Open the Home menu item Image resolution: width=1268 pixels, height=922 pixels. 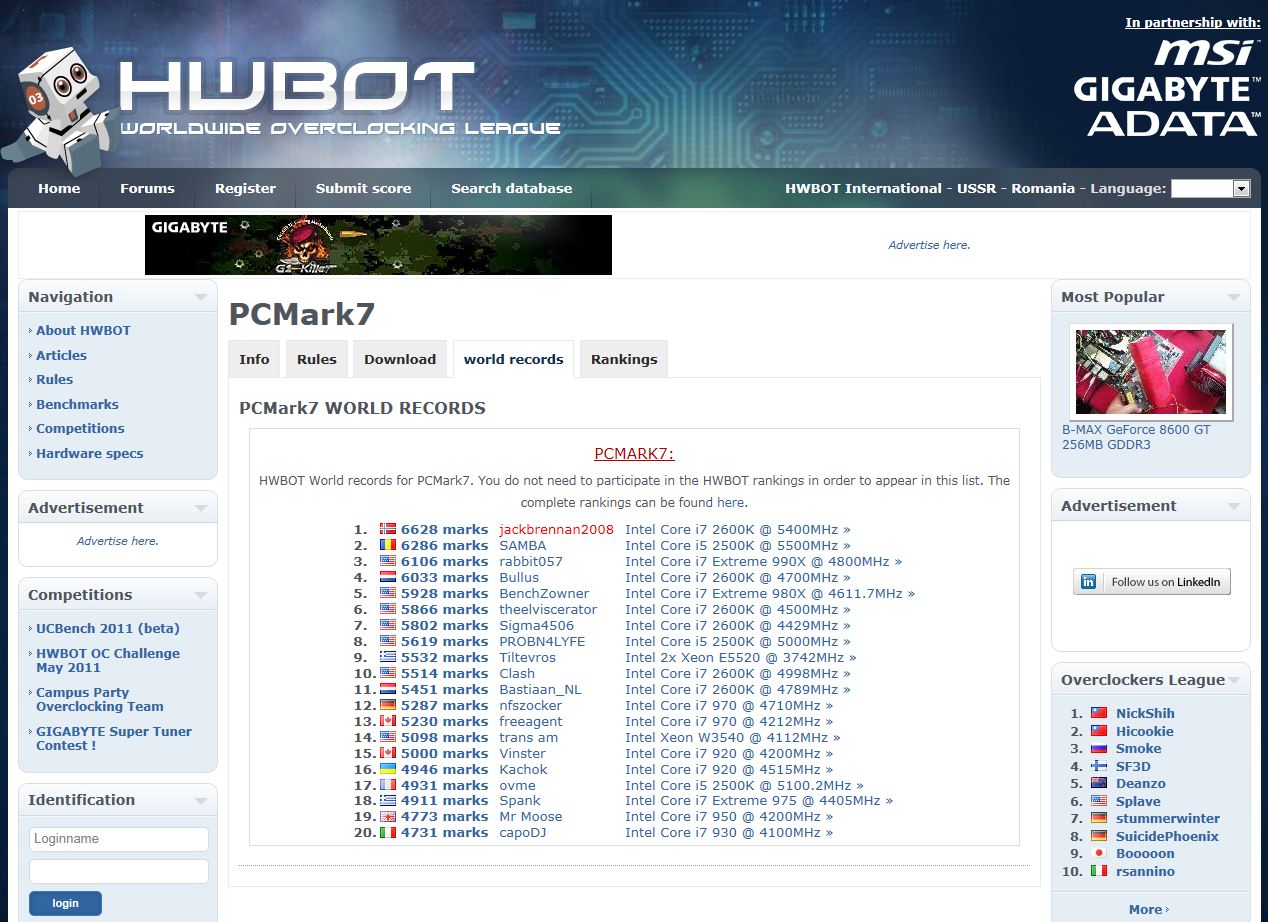click(59, 188)
